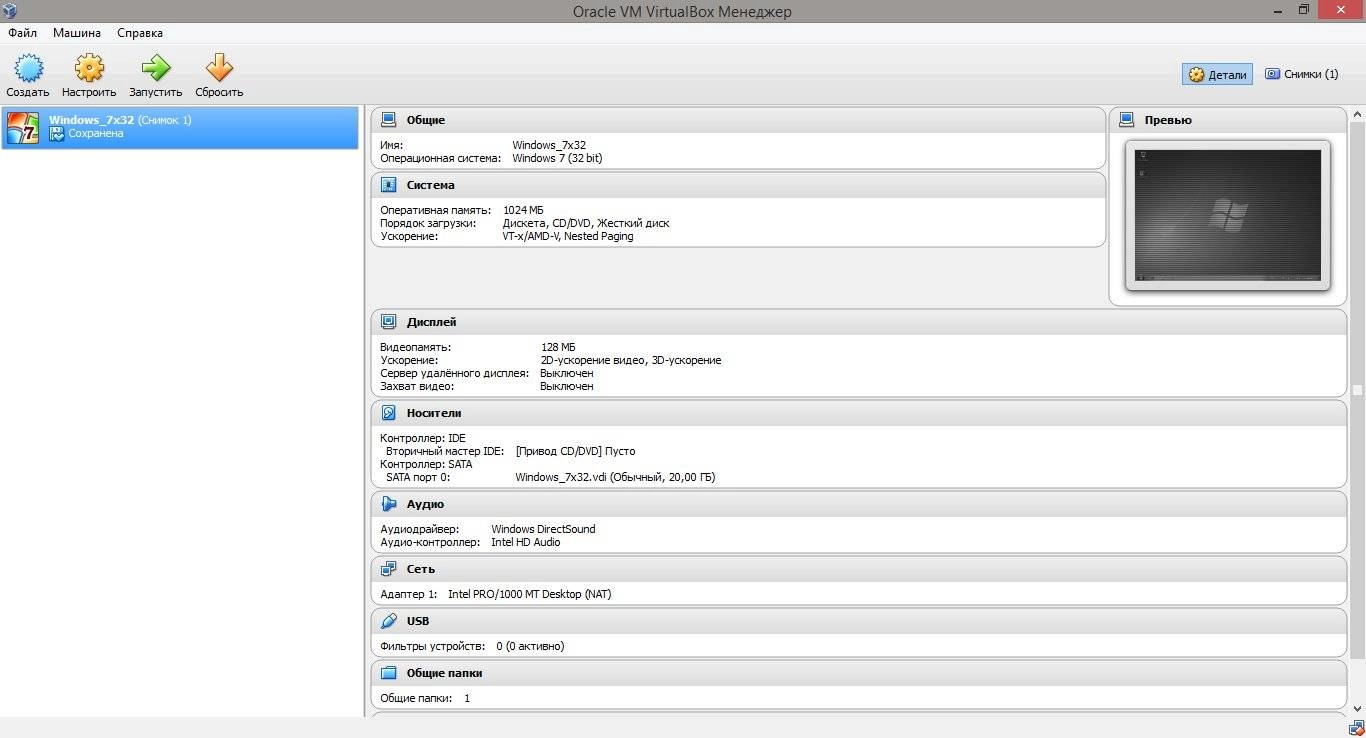Open the Файл menu
The image size is (1366, 738).
pos(22,33)
